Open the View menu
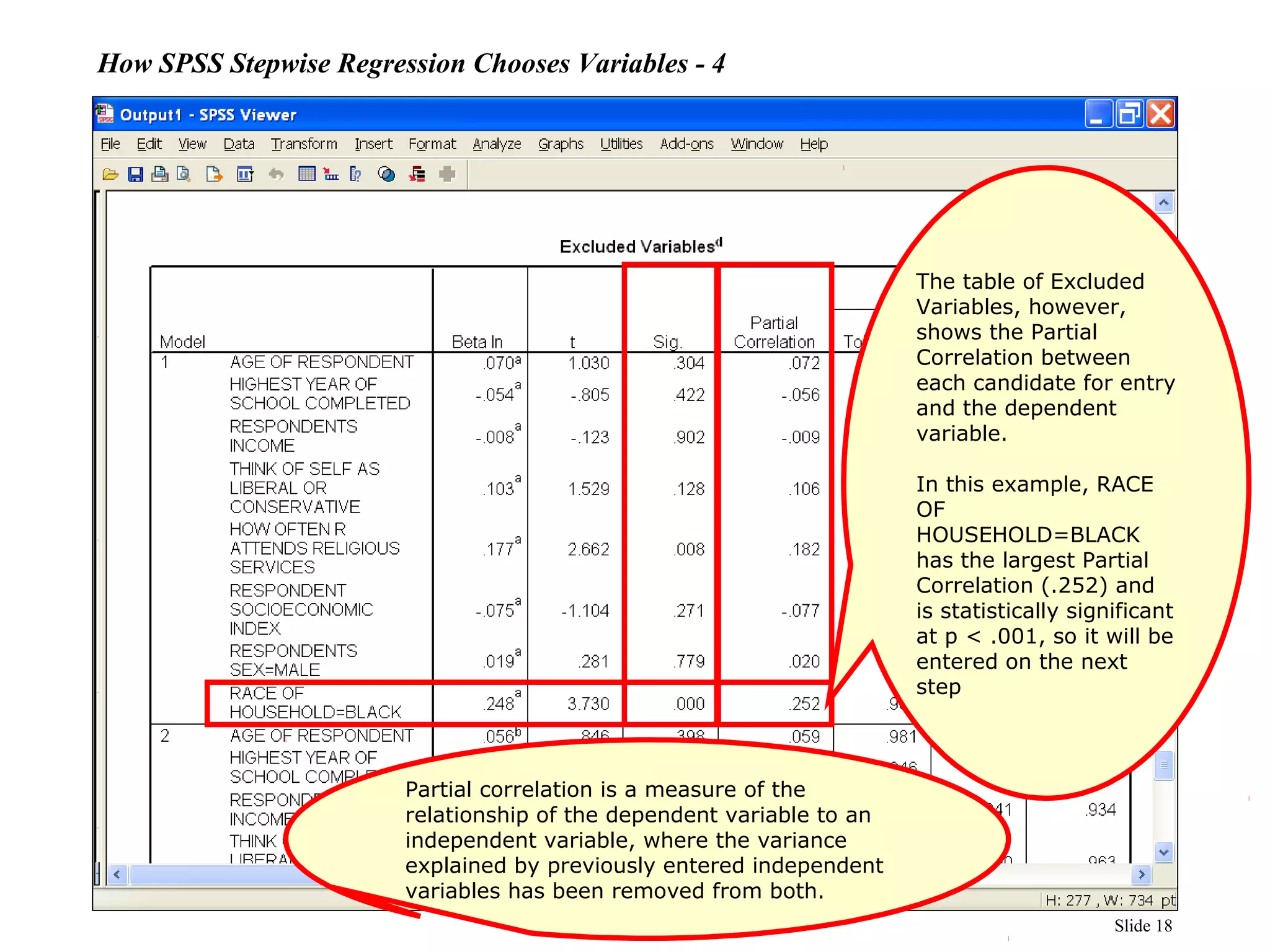The height and width of the screenshot is (952, 1270). tap(192, 144)
